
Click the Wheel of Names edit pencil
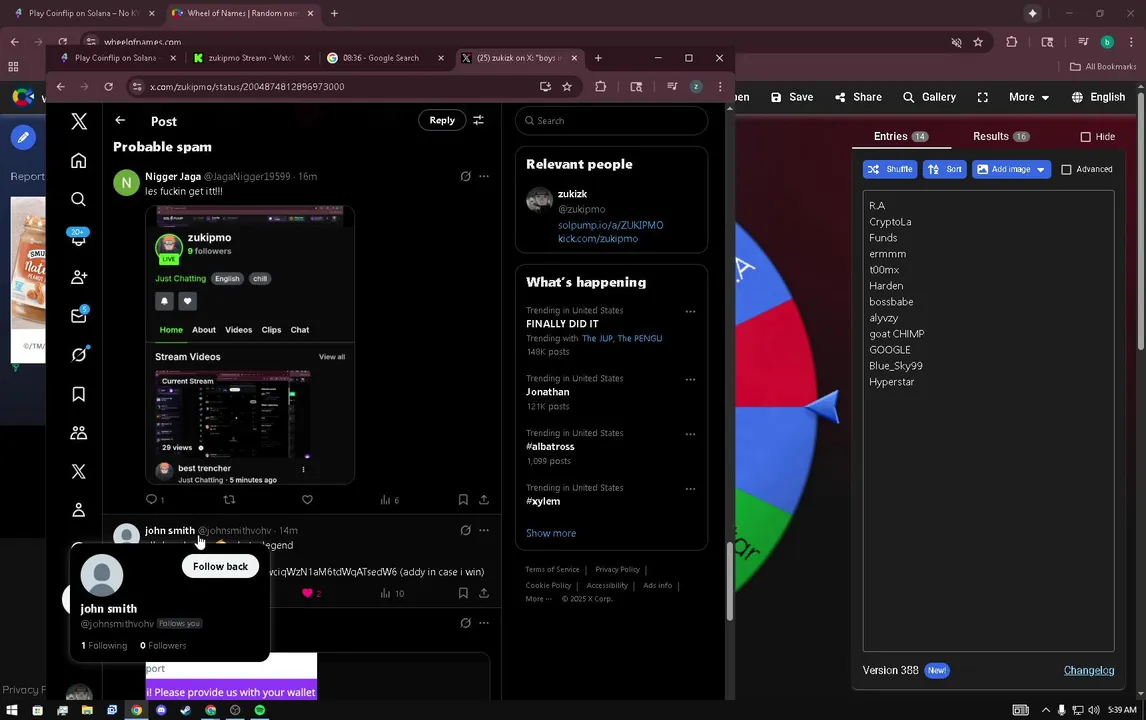point(23,137)
